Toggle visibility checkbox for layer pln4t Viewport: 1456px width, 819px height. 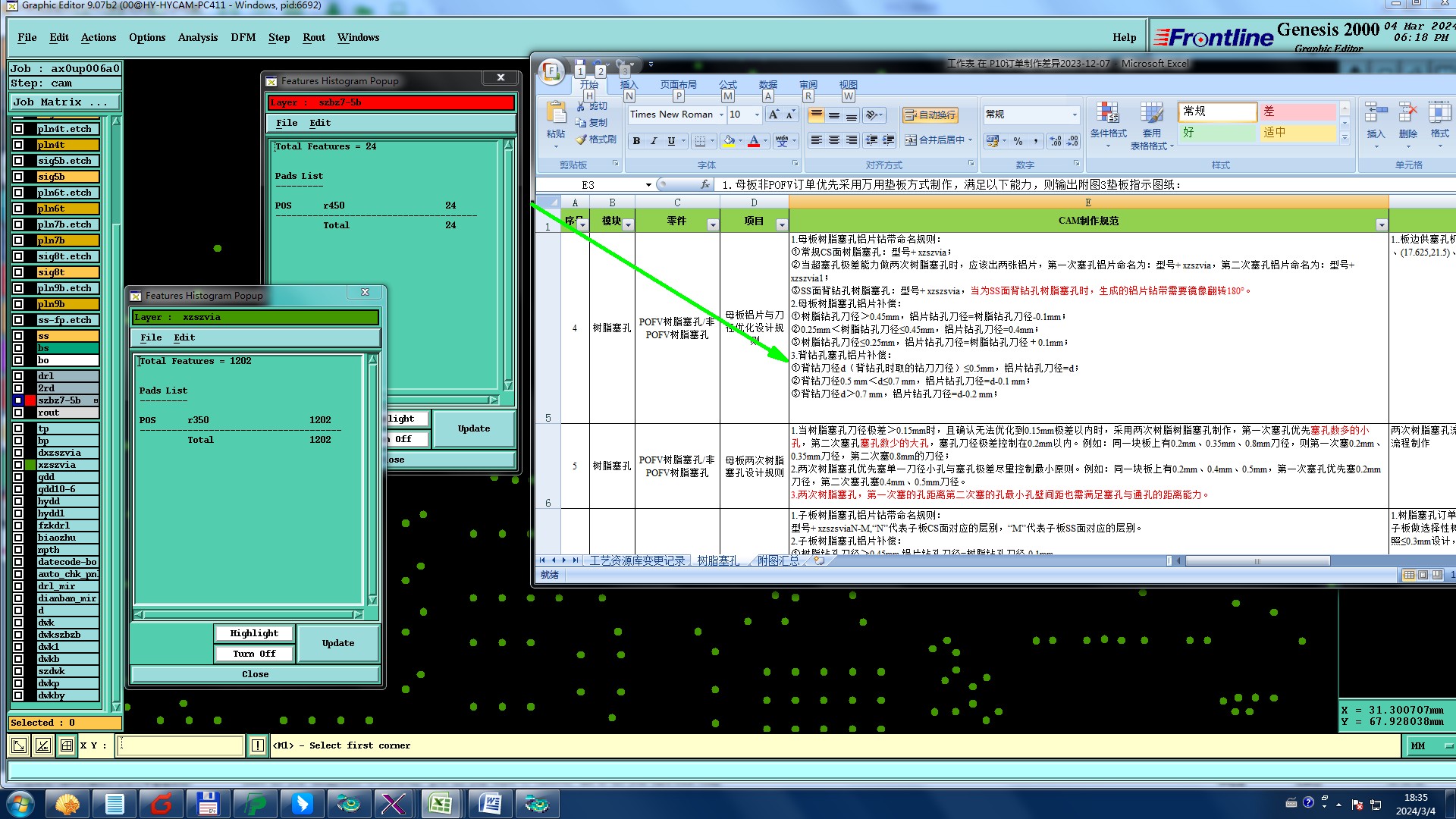18,145
